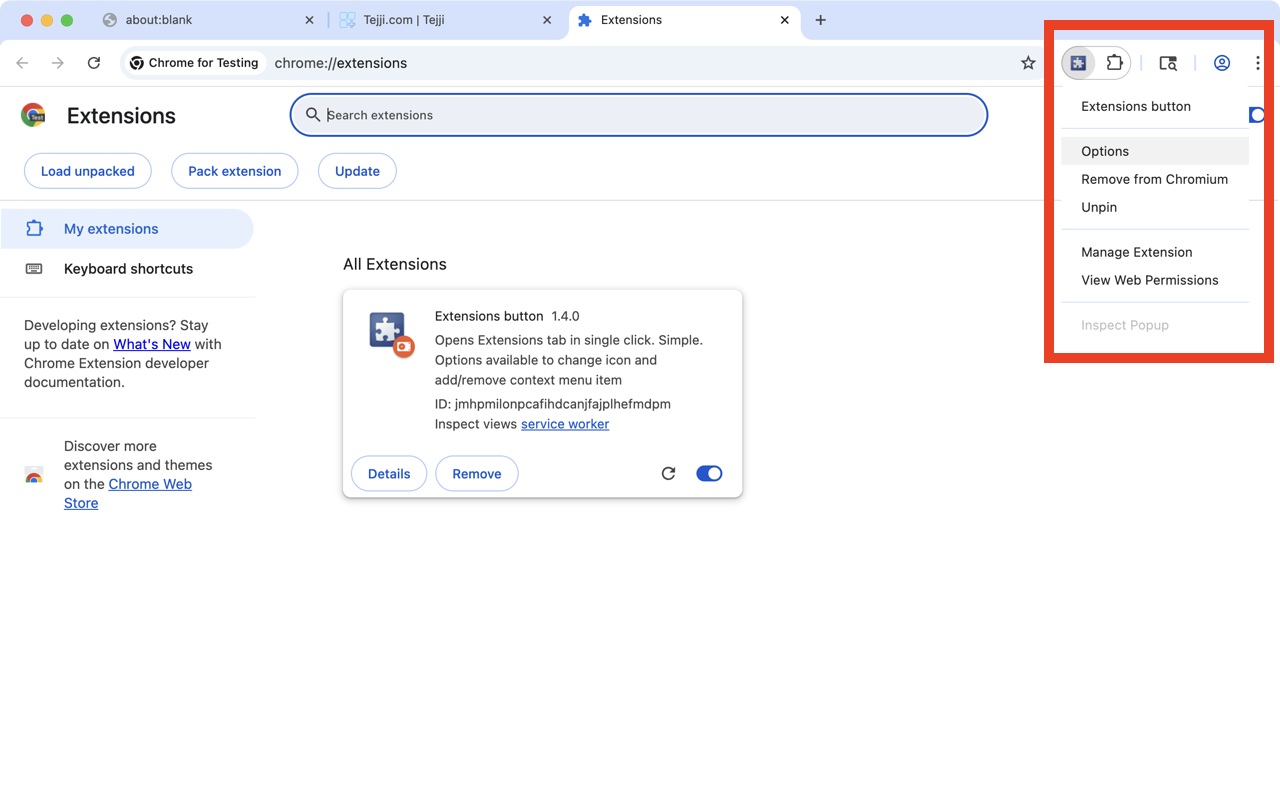The width and height of the screenshot is (1280, 800).
Task: Click the pinned Extensions button toolbar icon
Action: 1076,62
